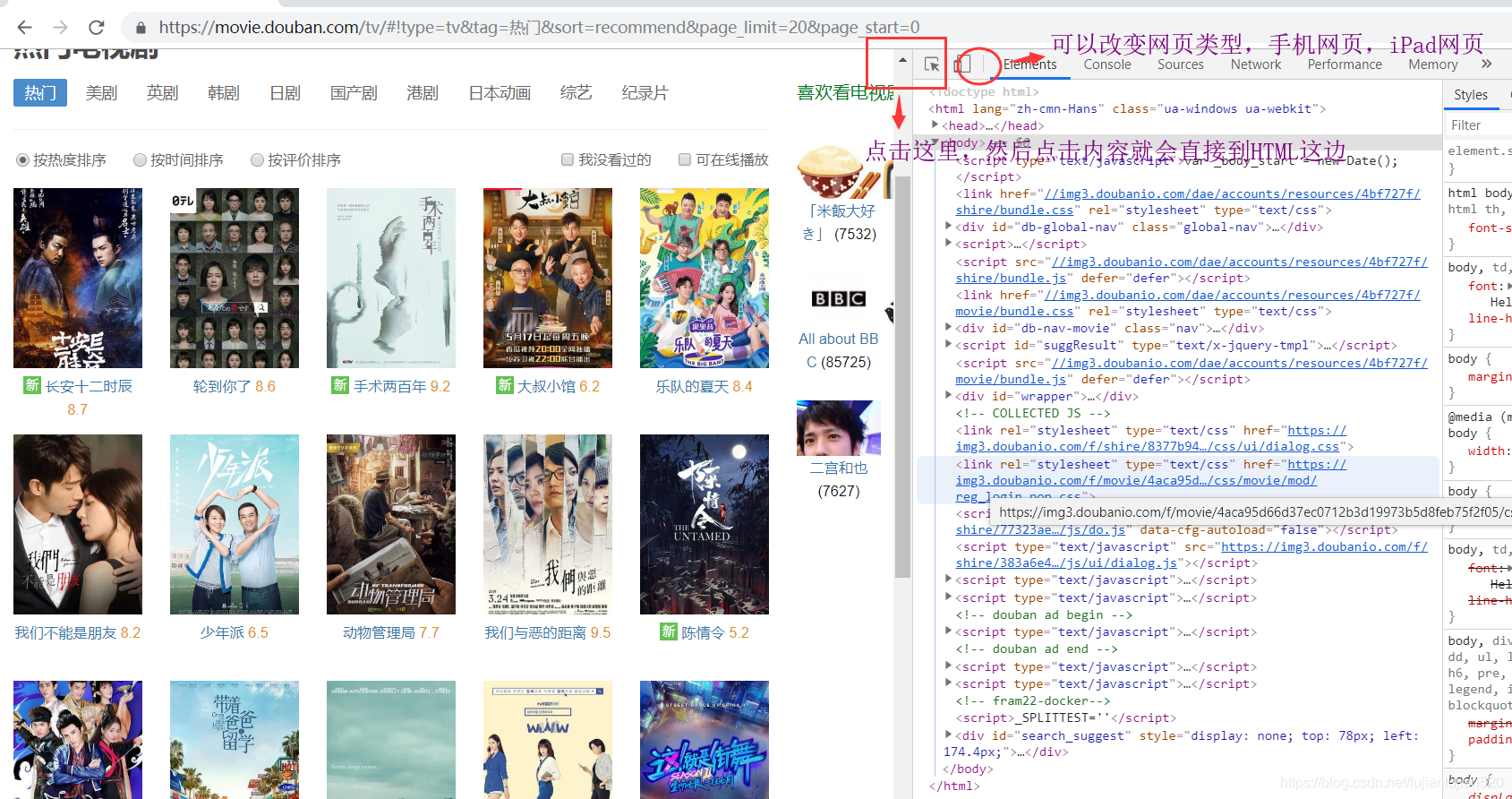Click the browser forward arrow
Screen dimensions: 1512x799
pos(60,27)
